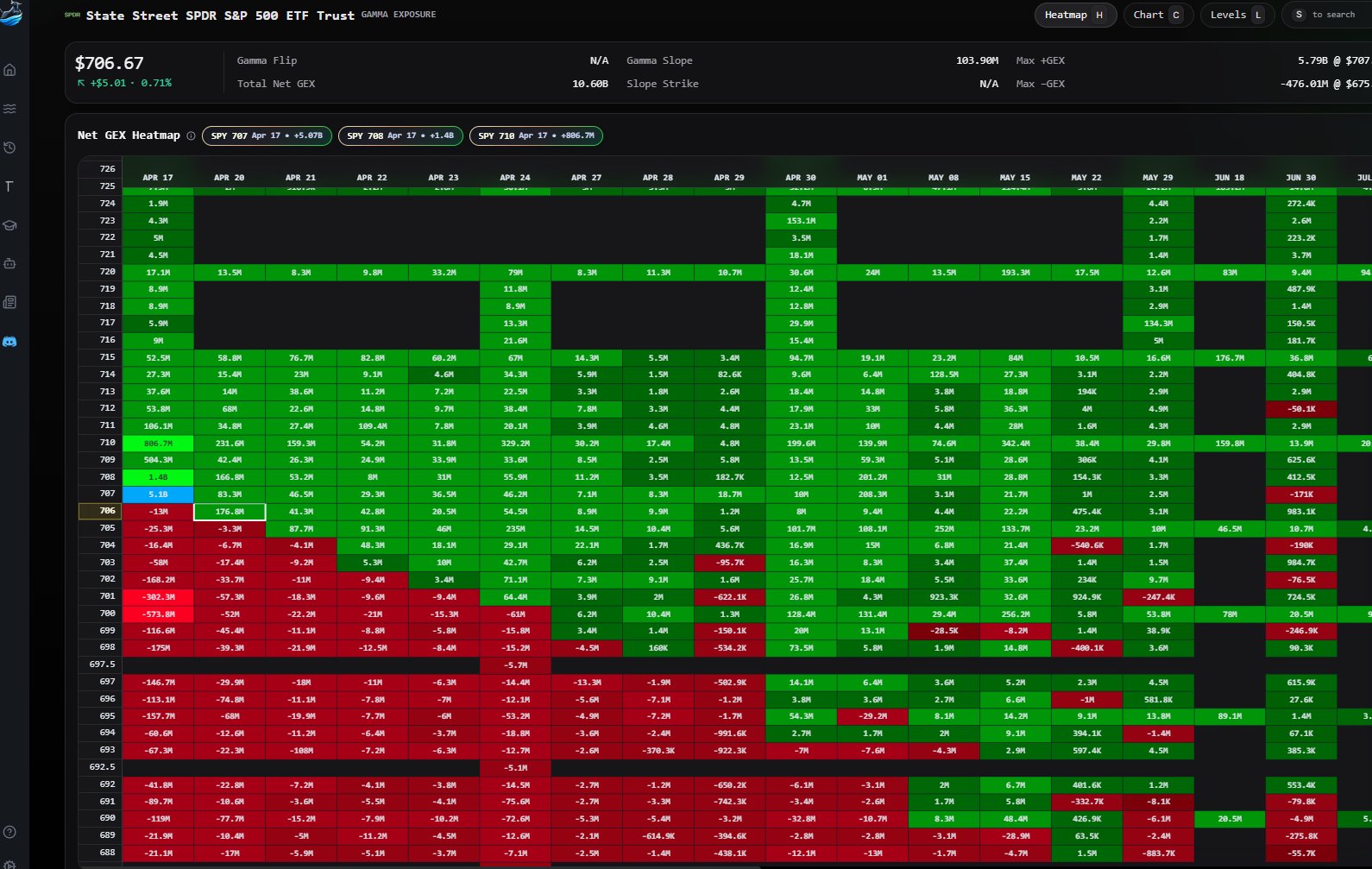Click the info icon beside Net GEX Heatmap
Viewport: 1372px width, 869px height.
pyautogui.click(x=191, y=135)
